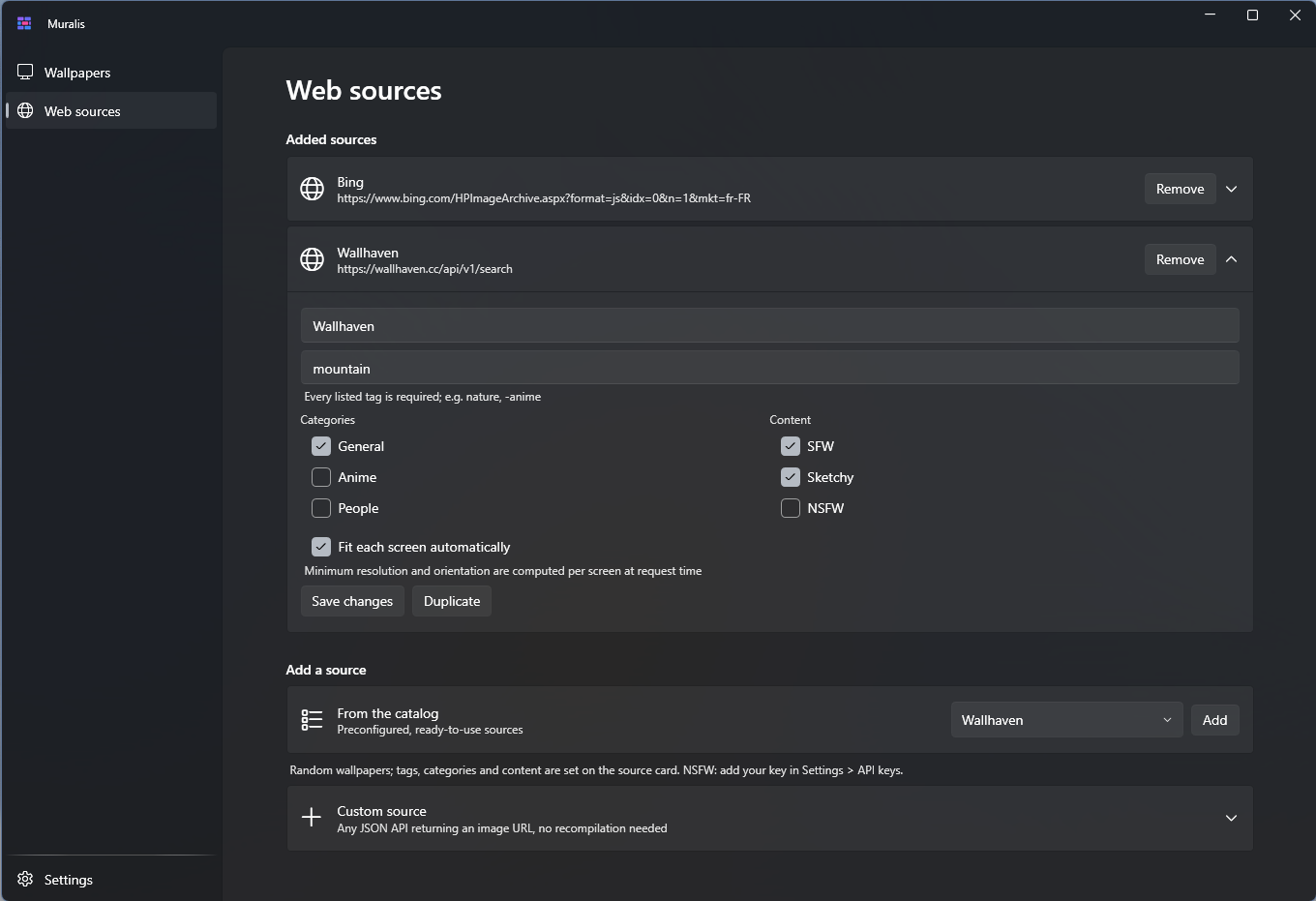Click the Wallhaven name input field
The height and width of the screenshot is (901, 1316).
769,326
